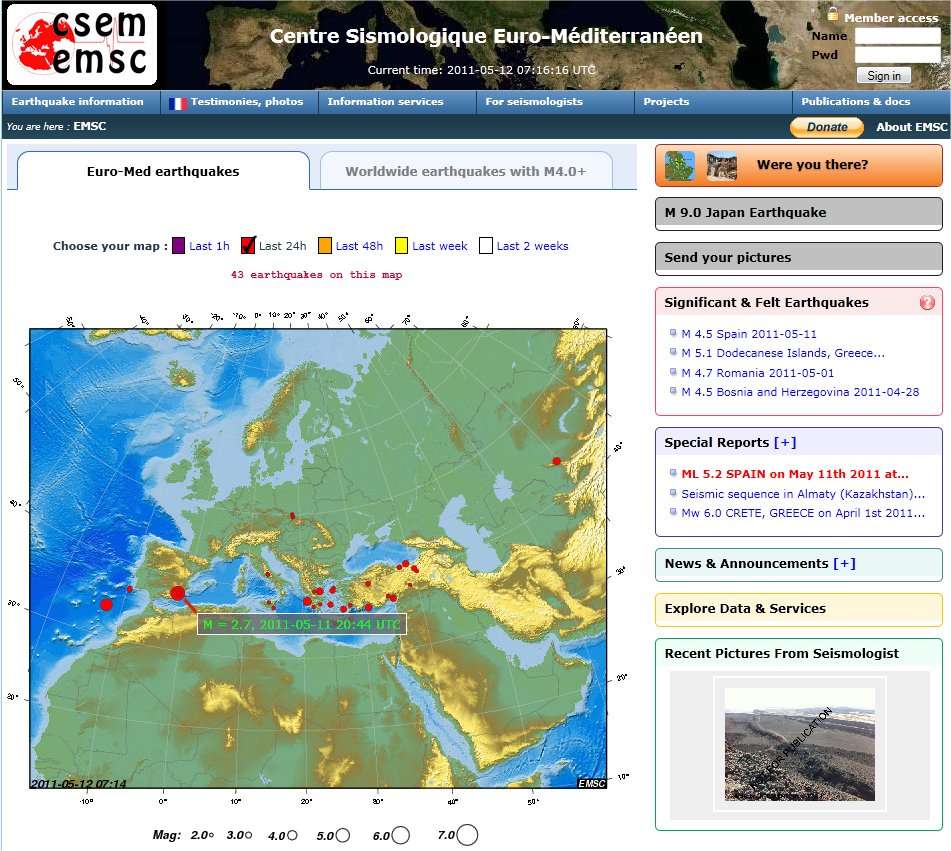Open the About EMSC link
Viewport: 951px width, 851px height.
pos(911,127)
